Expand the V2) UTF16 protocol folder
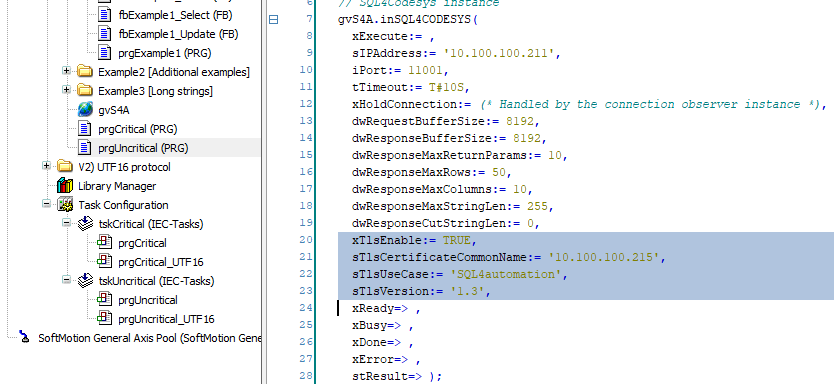 (x=46, y=166)
